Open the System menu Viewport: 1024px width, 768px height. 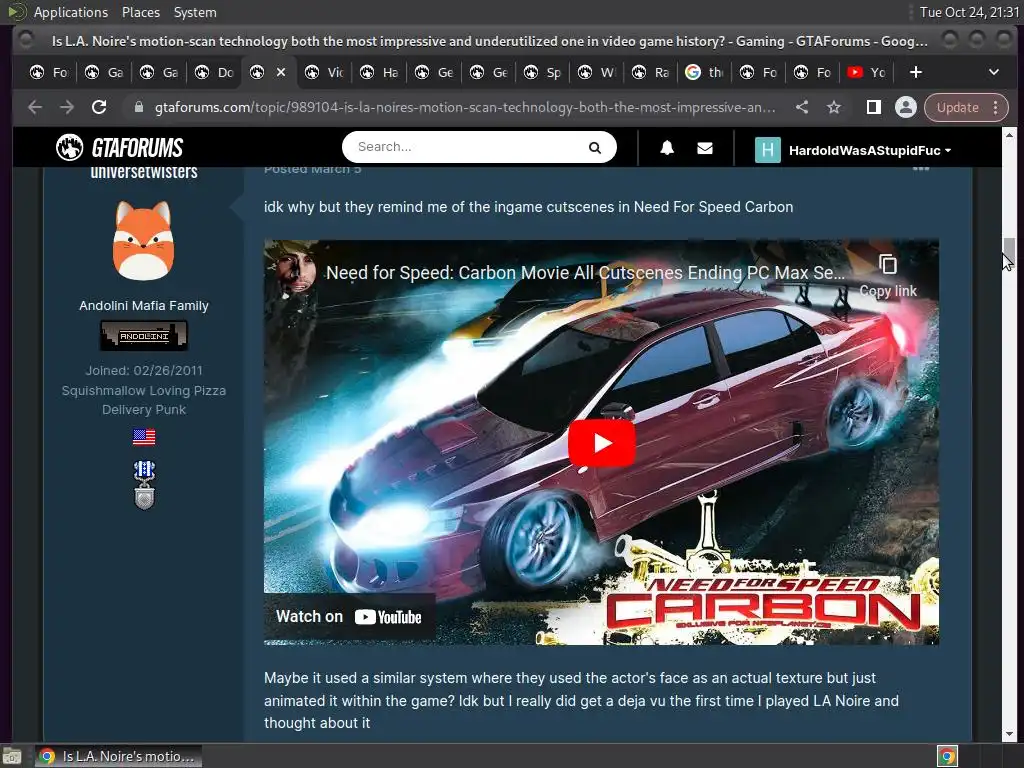pyautogui.click(x=195, y=12)
